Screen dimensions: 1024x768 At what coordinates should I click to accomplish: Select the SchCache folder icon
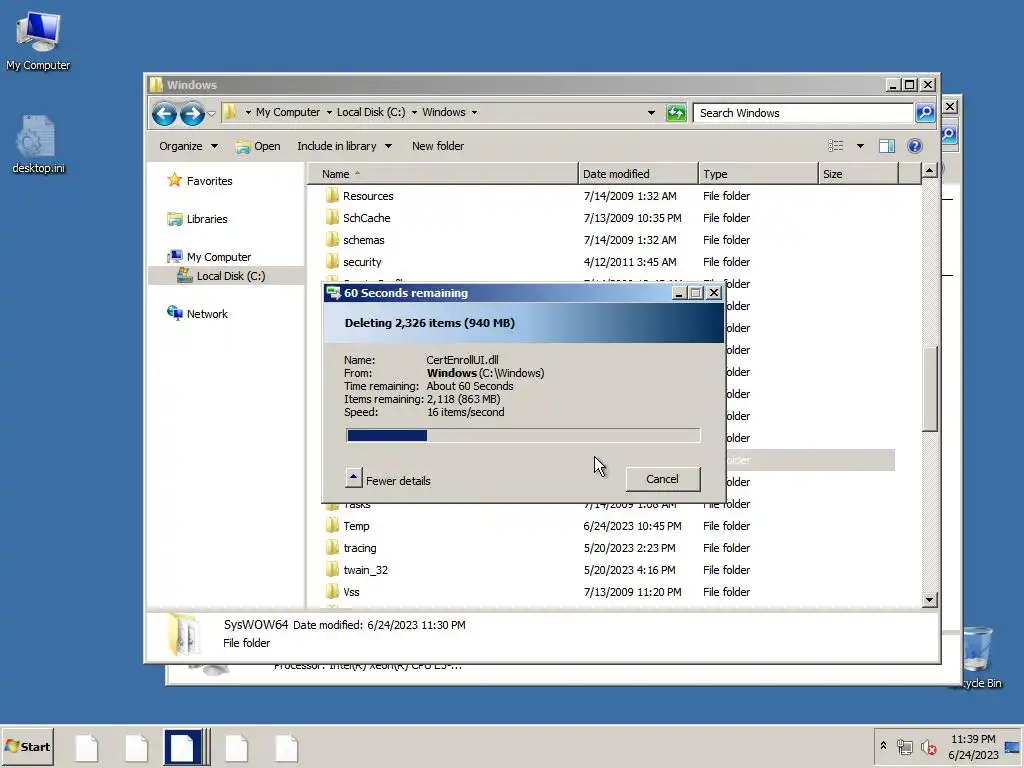pos(332,217)
